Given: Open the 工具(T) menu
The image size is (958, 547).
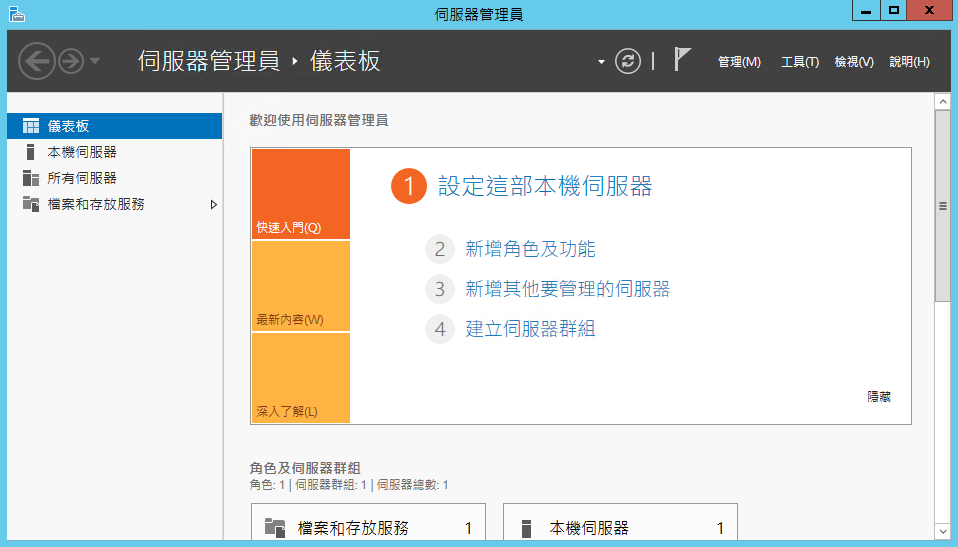Looking at the screenshot, I should [x=800, y=62].
